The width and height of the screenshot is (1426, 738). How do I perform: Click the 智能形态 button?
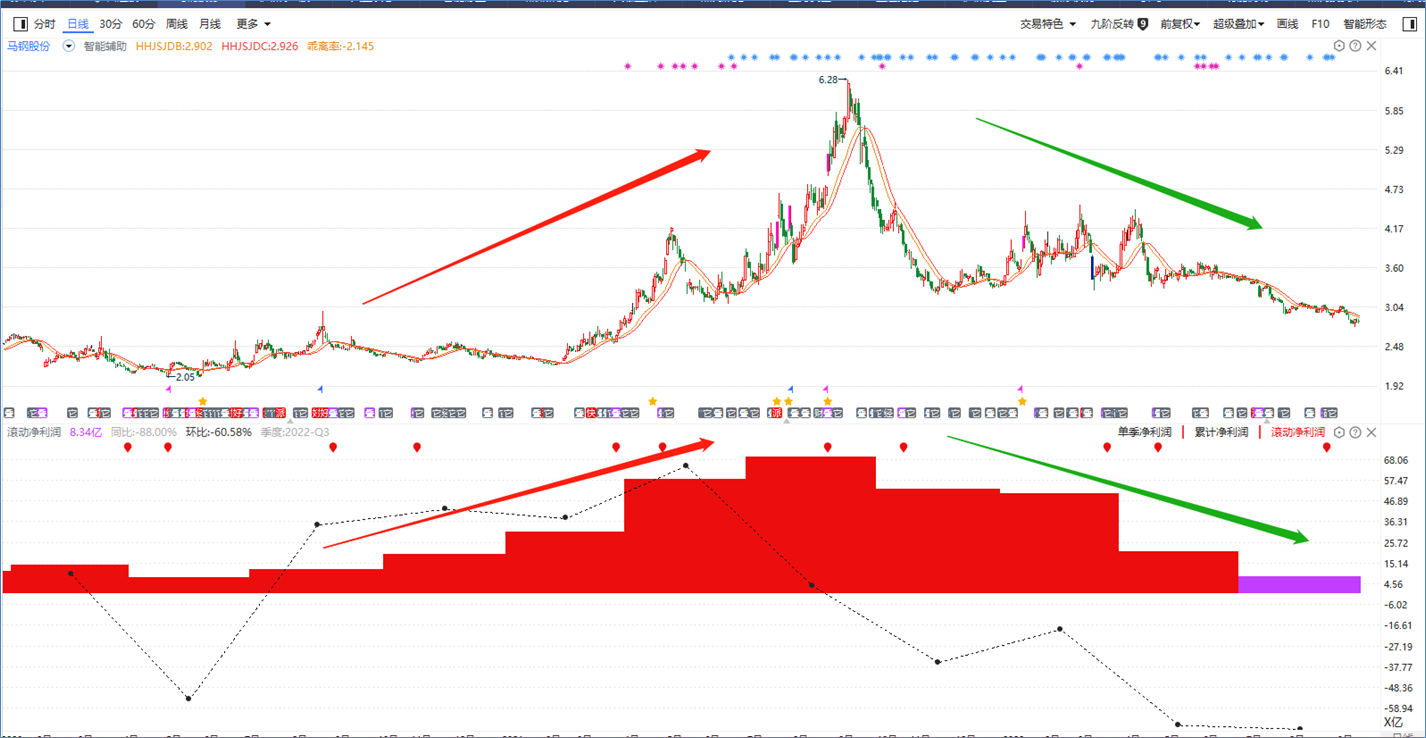tap(1365, 24)
